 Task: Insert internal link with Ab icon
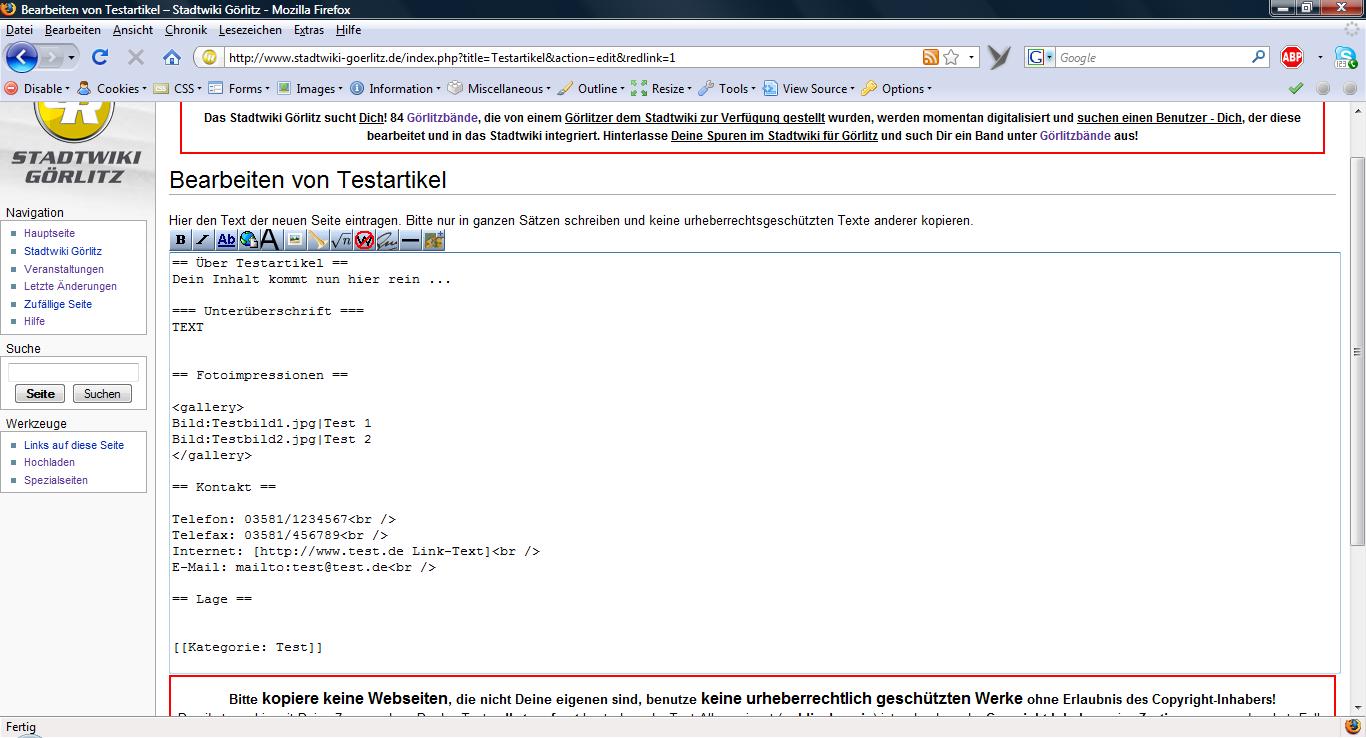(226, 240)
